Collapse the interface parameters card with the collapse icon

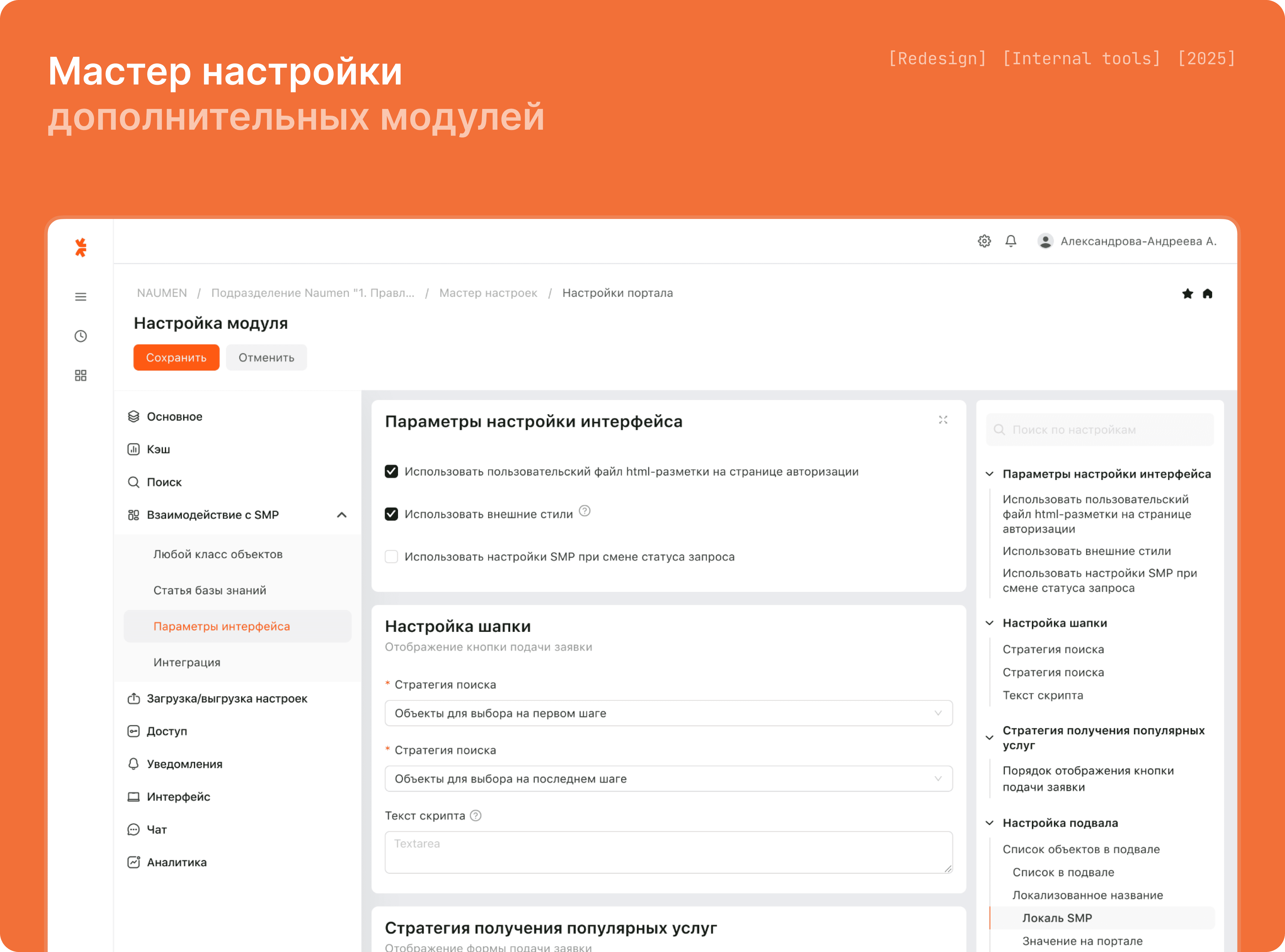click(x=943, y=420)
